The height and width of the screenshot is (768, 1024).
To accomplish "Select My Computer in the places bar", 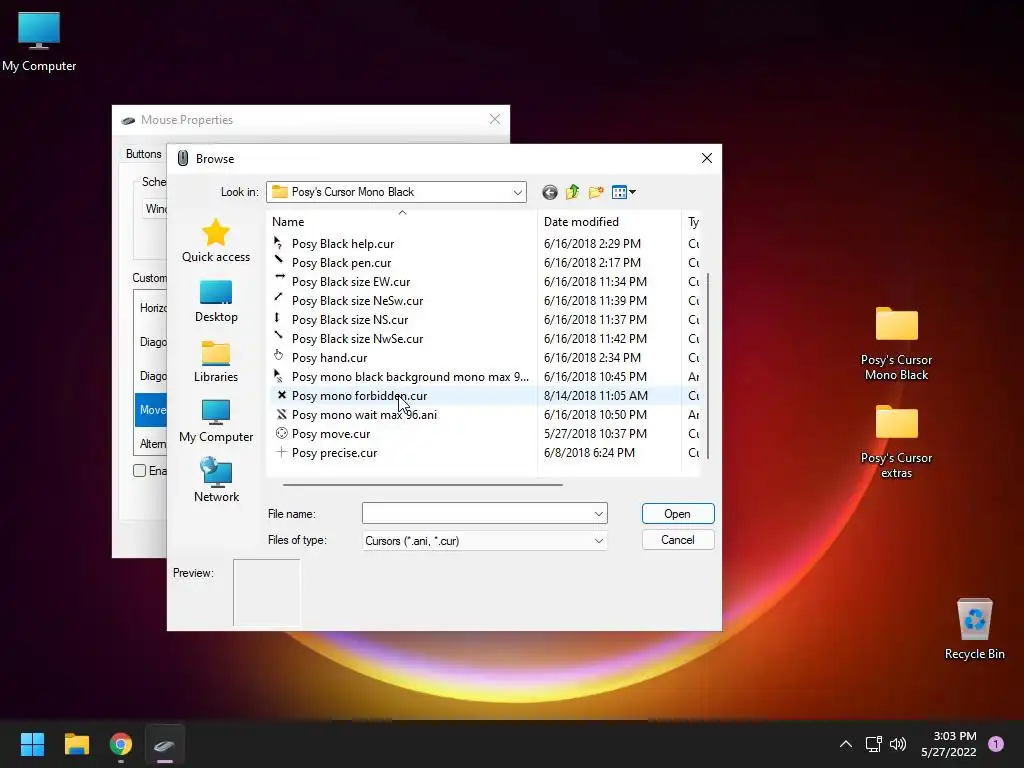I will [216, 421].
